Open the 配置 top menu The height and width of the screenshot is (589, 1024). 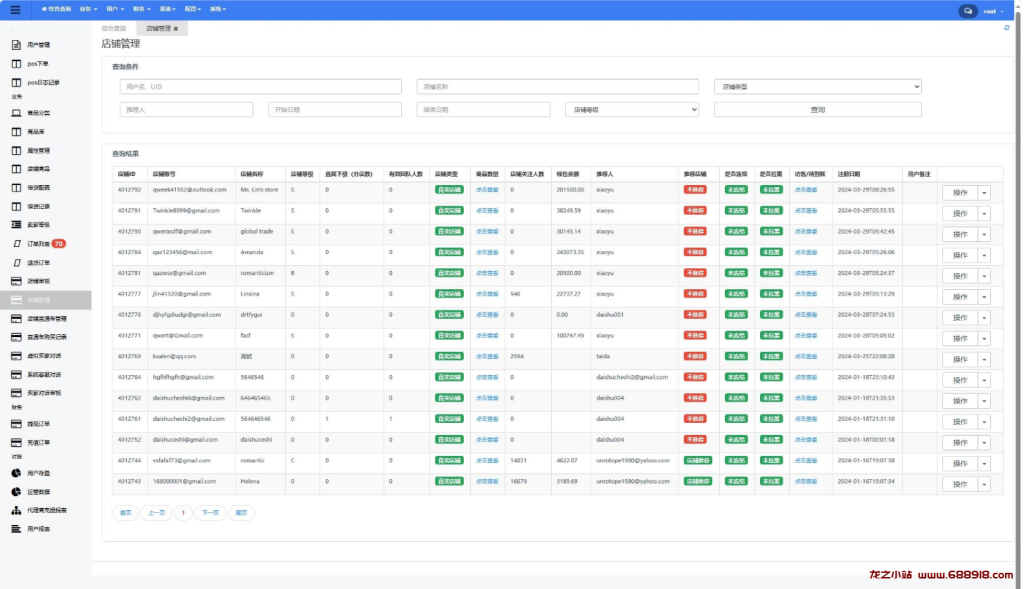pyautogui.click(x=193, y=9)
